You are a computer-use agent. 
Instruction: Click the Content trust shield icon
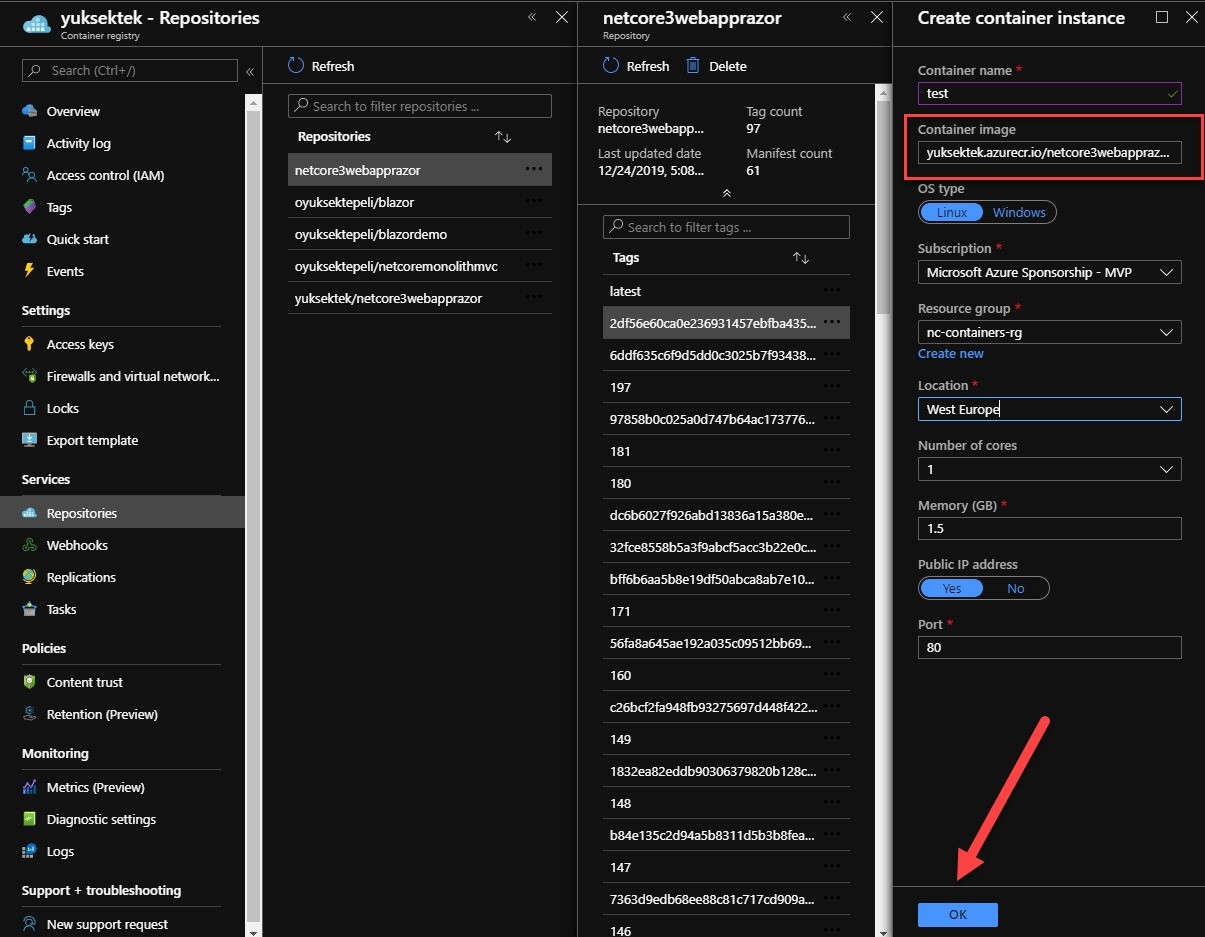tap(29, 682)
